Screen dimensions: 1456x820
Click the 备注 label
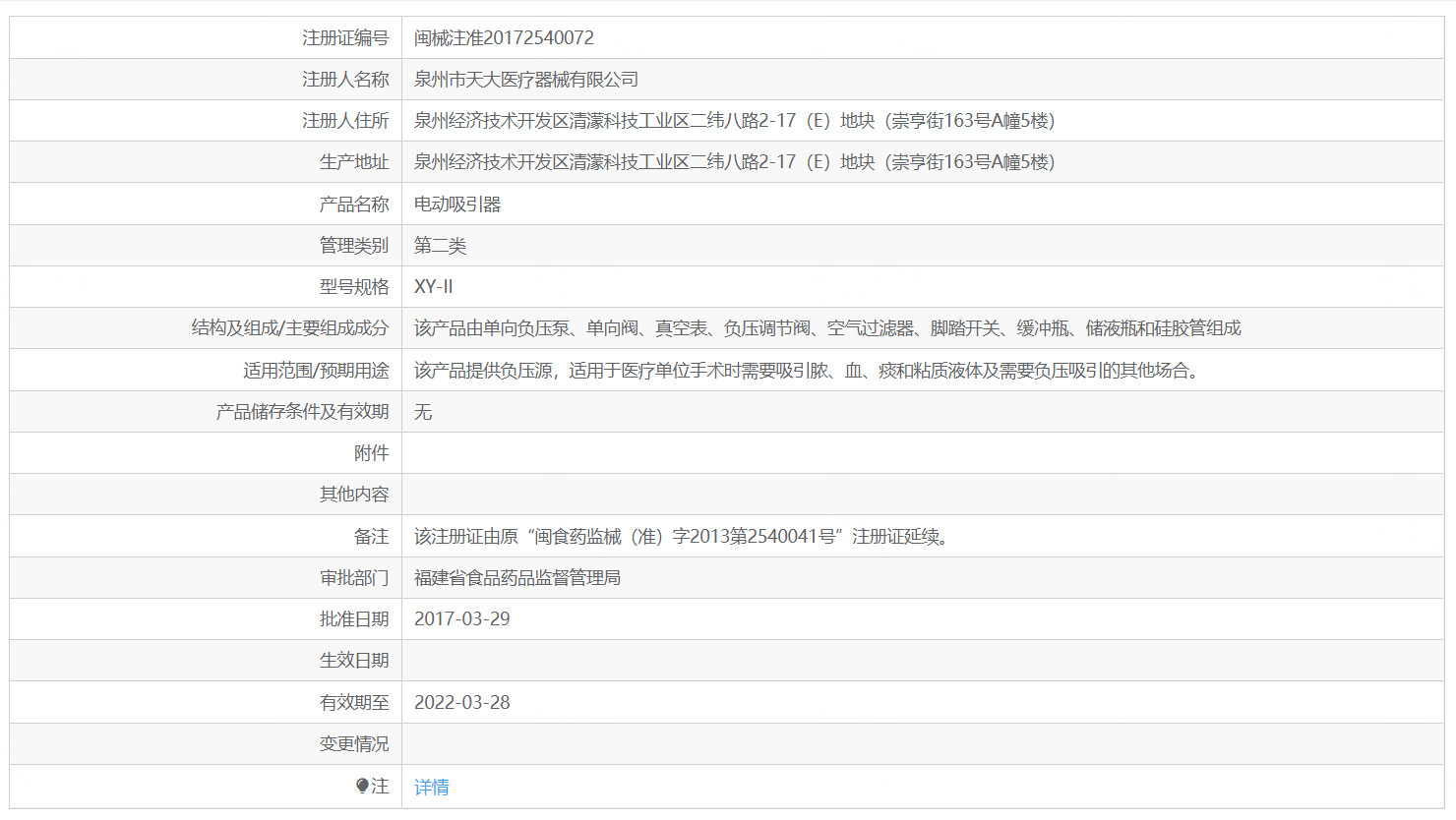point(372,537)
